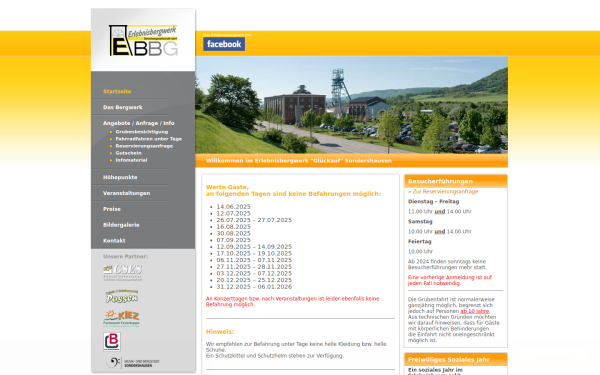Screen dimensions: 600x375
Task: Select the date 30.08.2025 entry
Action: [233, 233]
